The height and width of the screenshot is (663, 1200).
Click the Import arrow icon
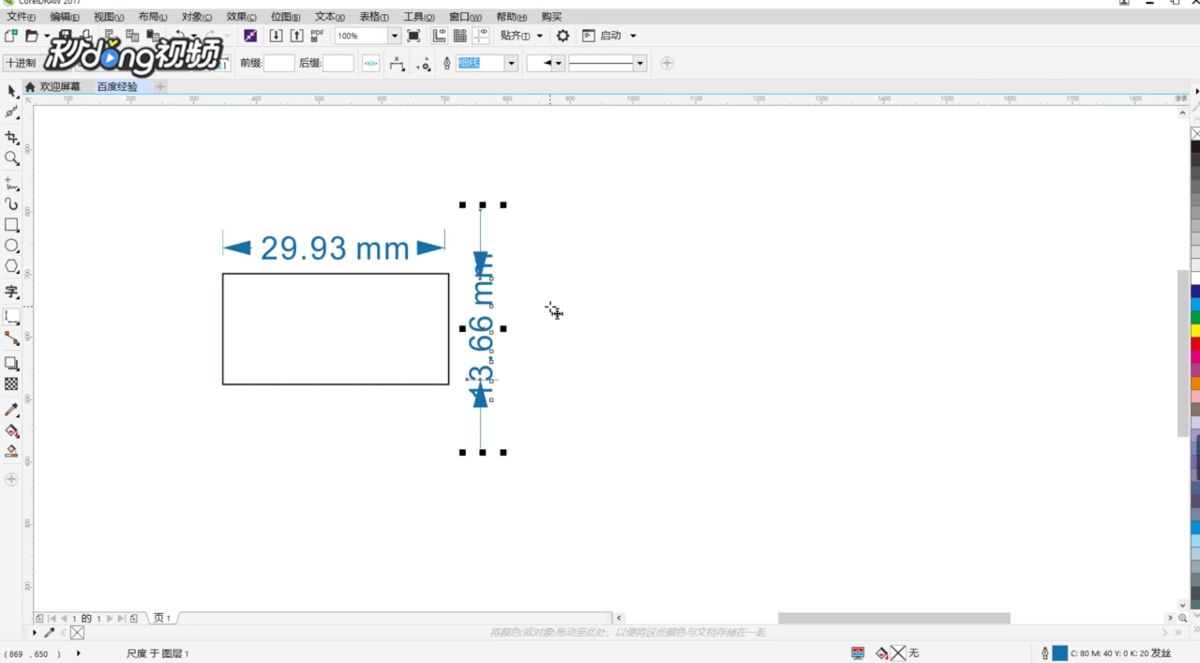pos(276,36)
